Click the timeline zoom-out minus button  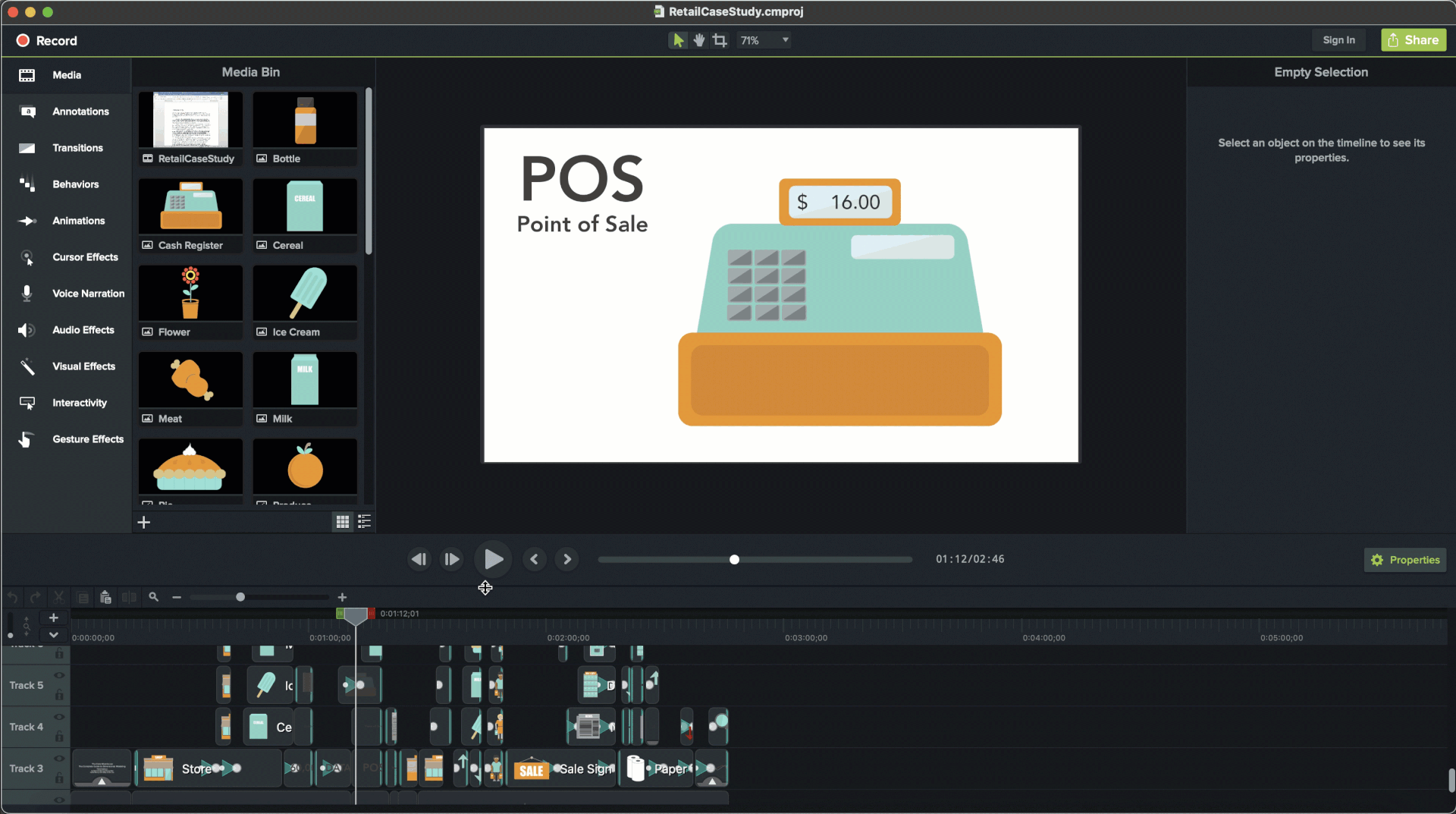pyautogui.click(x=177, y=598)
